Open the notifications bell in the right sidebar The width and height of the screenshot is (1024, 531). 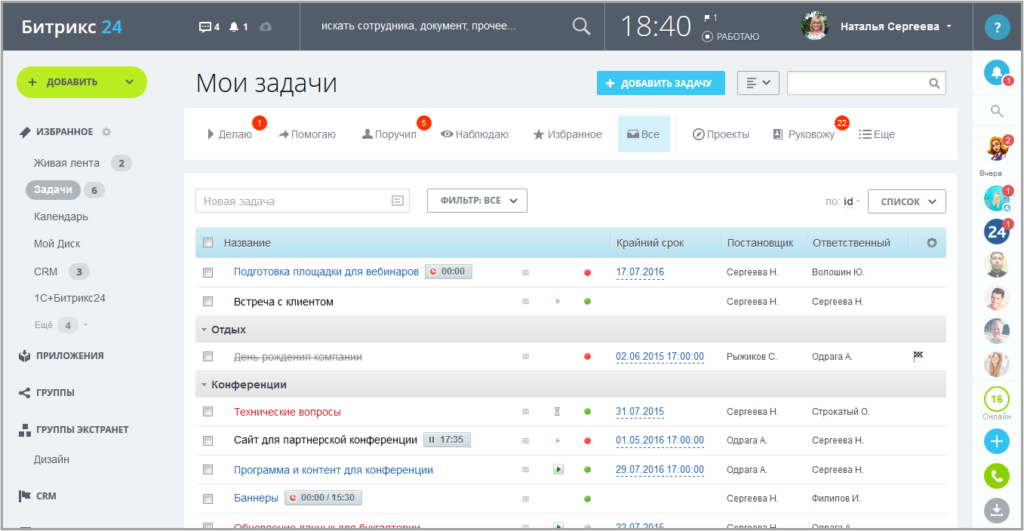(x=996, y=72)
